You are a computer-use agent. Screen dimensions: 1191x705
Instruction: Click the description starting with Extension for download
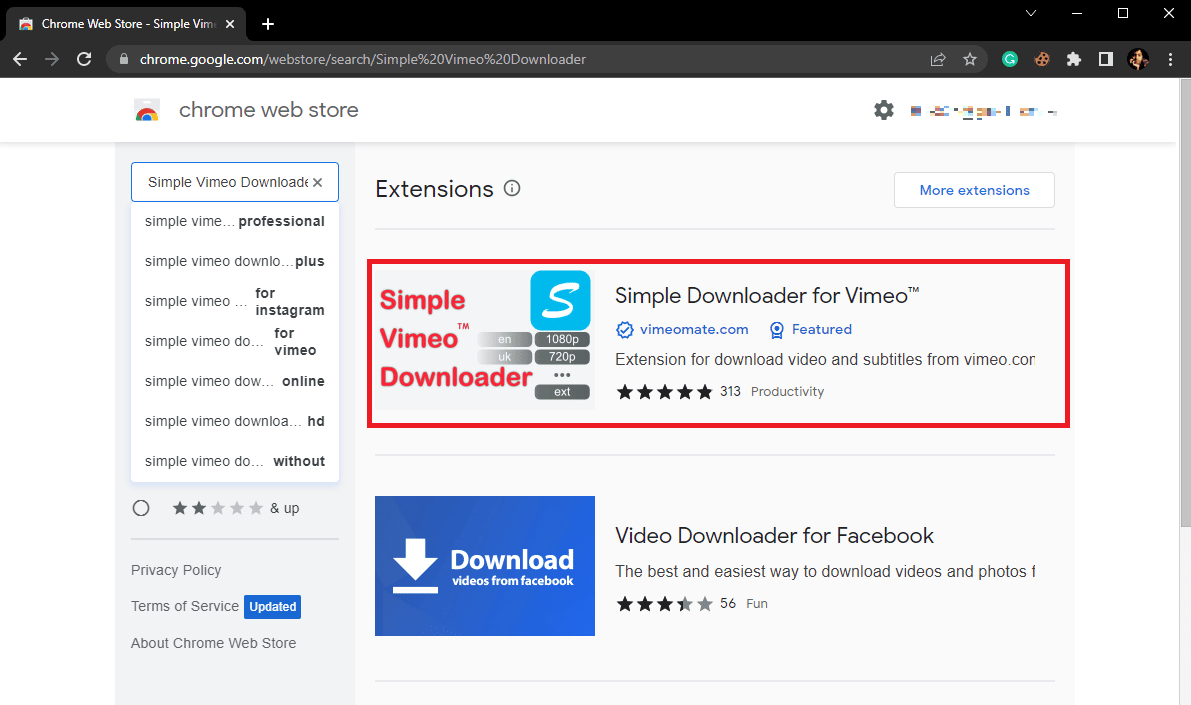tap(825, 359)
